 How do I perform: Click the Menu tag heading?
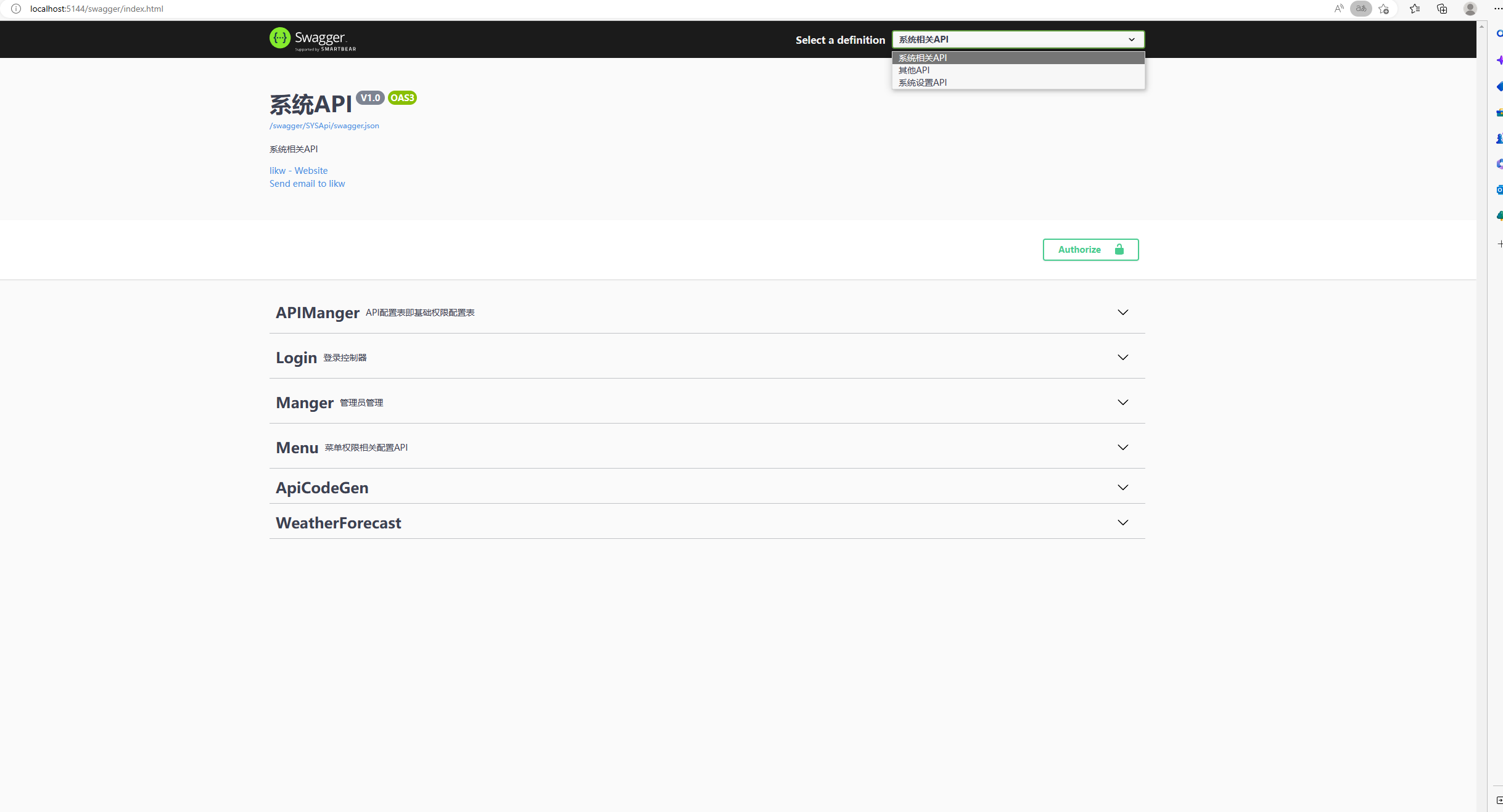coord(297,448)
